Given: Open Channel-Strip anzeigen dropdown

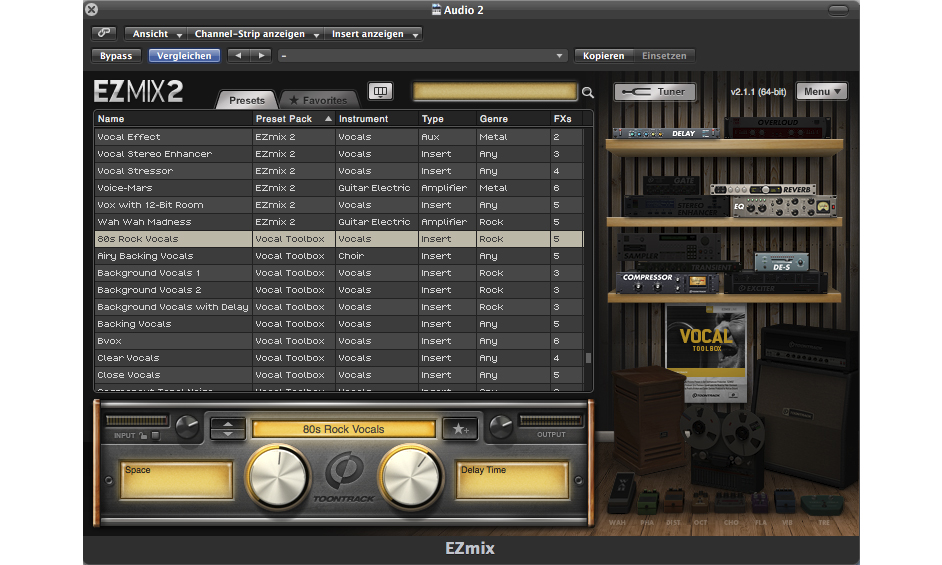Looking at the screenshot, I should coord(255,34).
